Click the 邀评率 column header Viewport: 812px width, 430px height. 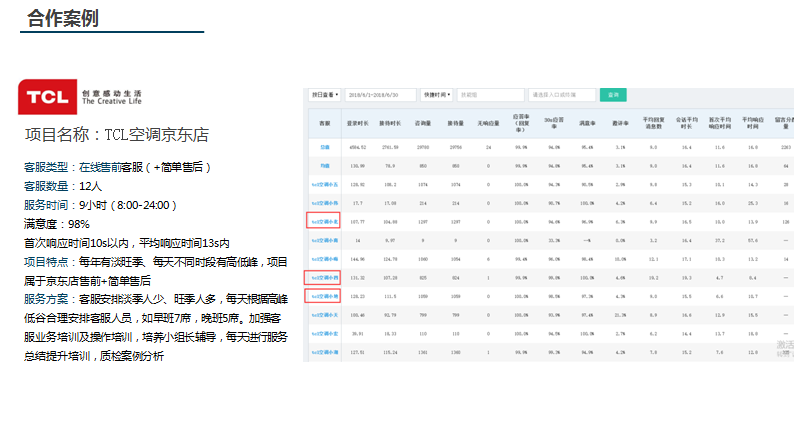[620, 123]
